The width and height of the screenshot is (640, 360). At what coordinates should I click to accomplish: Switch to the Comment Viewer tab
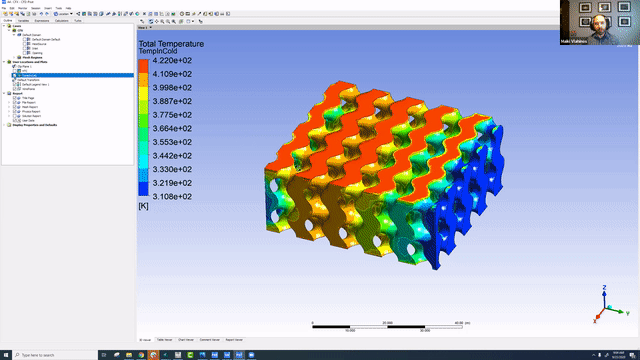point(209,340)
